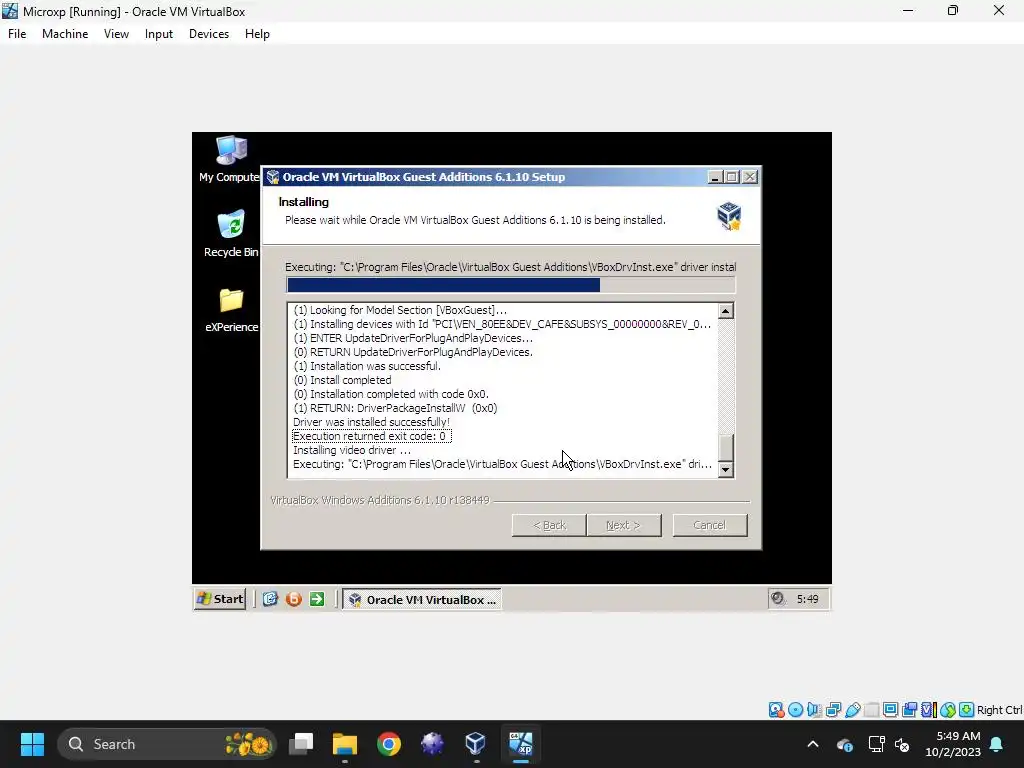Select the Oracle VM VirtualBox taskbar button
Viewport: 1024px width, 768px height.
coord(422,600)
